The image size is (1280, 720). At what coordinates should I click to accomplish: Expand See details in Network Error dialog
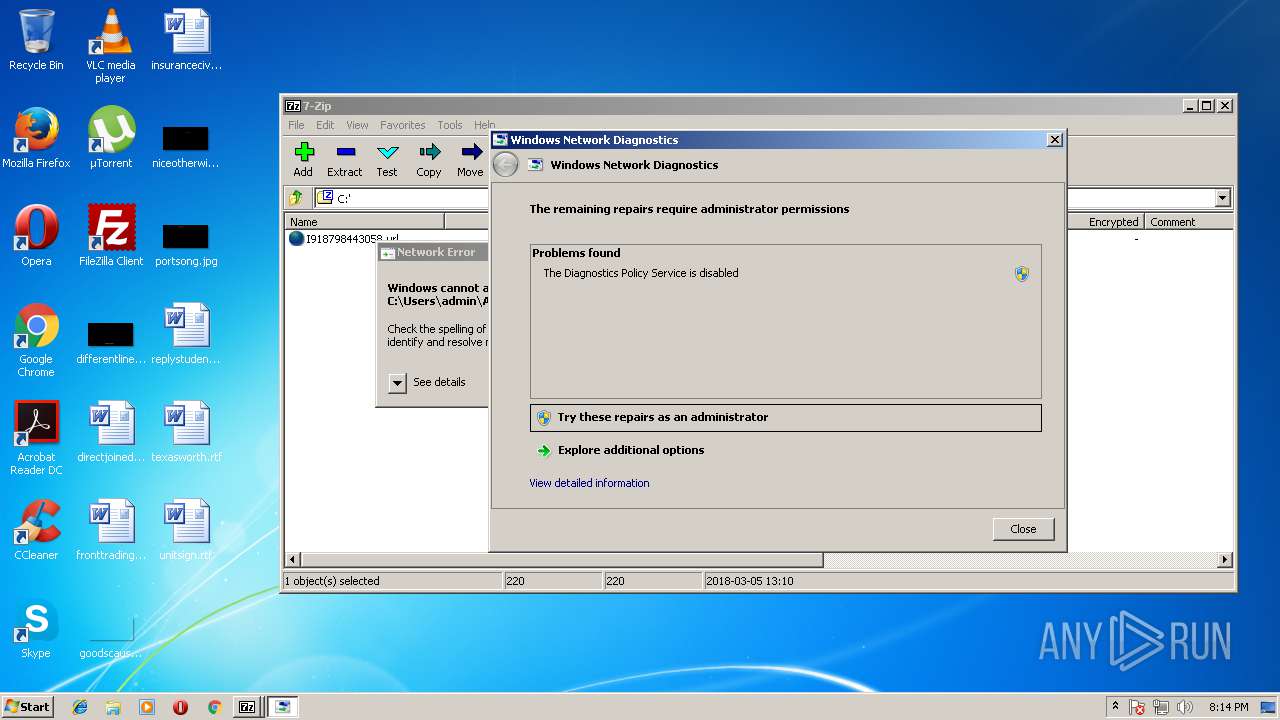coord(397,382)
